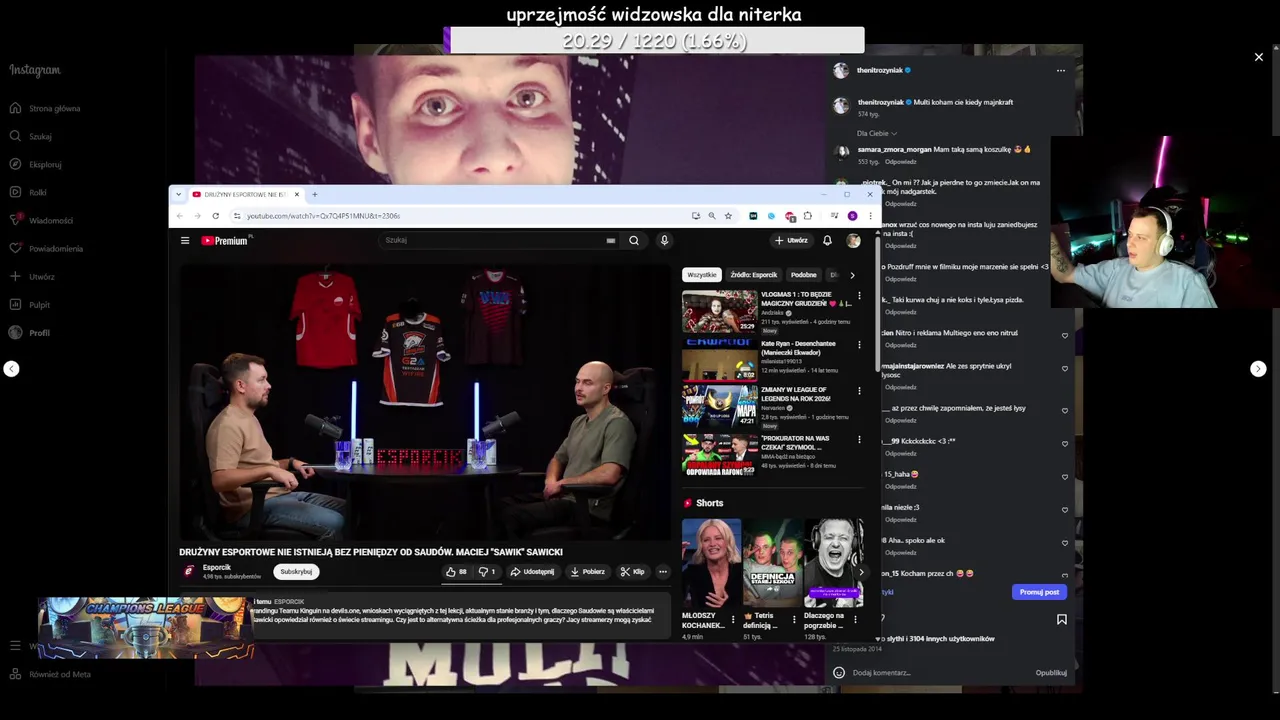Open Instagram Eksploruj
The image size is (1280, 720).
36,164
